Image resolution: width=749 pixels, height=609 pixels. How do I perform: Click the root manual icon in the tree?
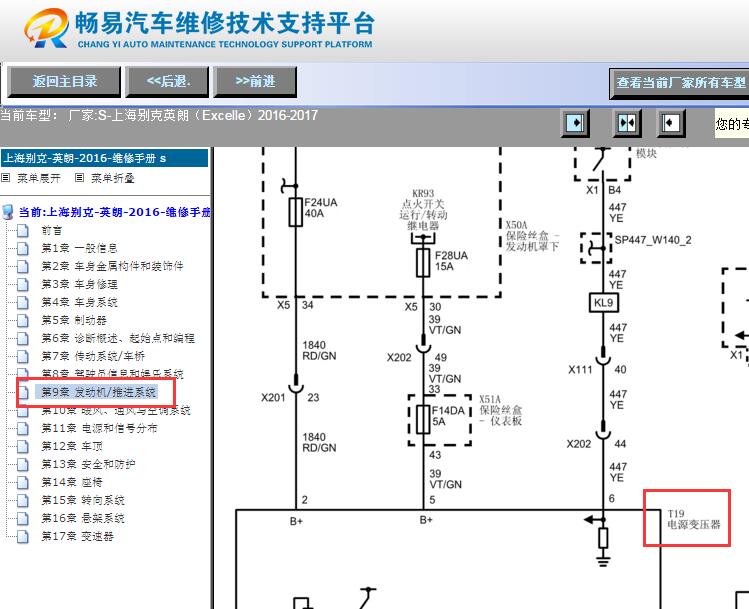point(8,212)
